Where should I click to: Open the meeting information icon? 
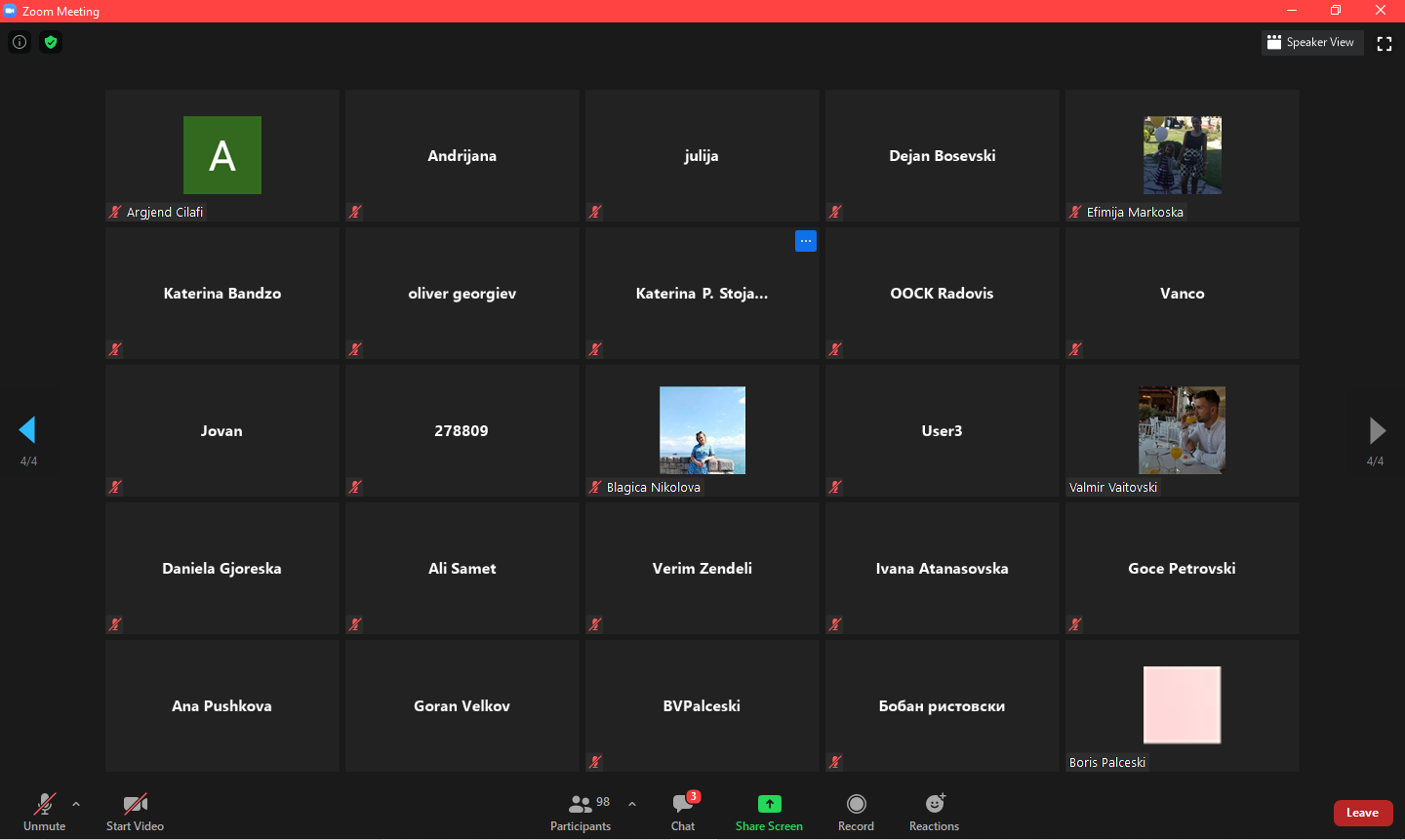(20, 42)
